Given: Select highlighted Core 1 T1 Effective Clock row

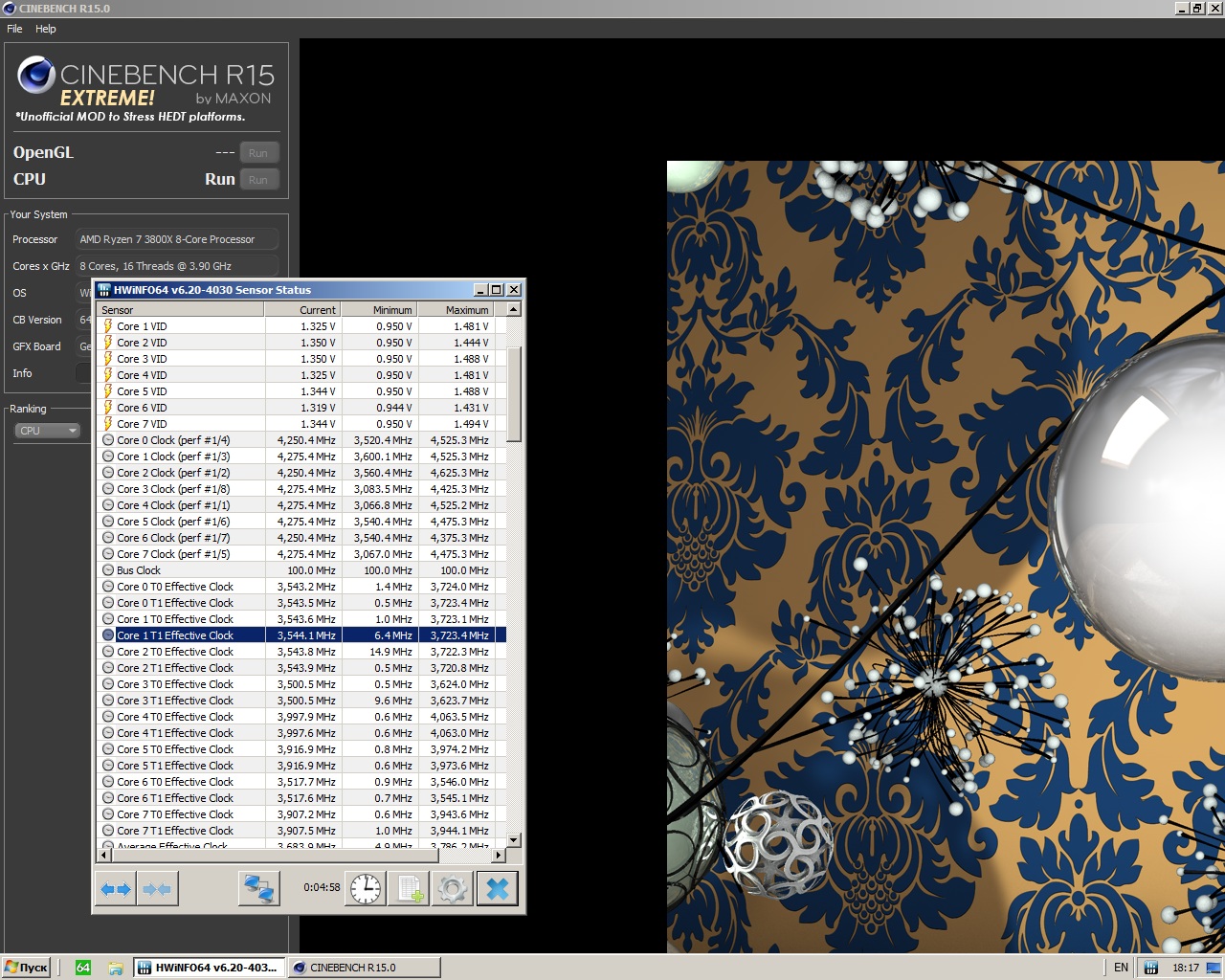Looking at the screenshot, I should tap(302, 635).
